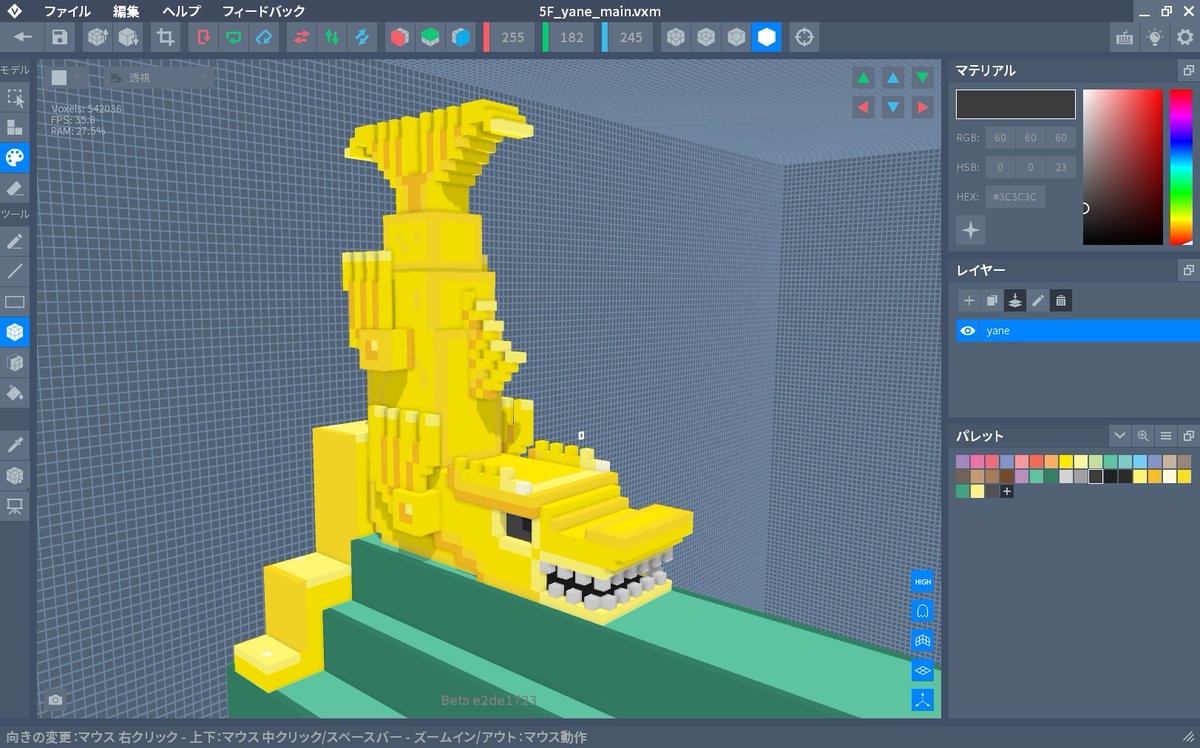Open the フィードバック menu

point(263,11)
